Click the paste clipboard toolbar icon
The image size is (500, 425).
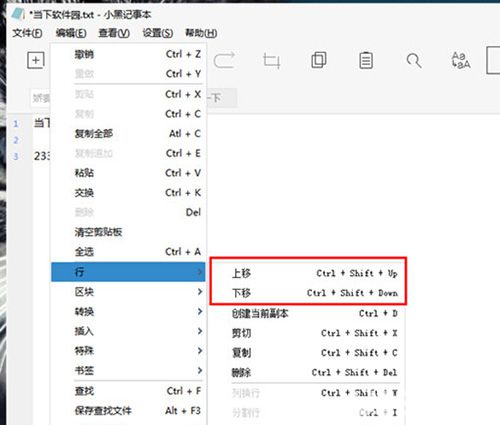coord(366,60)
